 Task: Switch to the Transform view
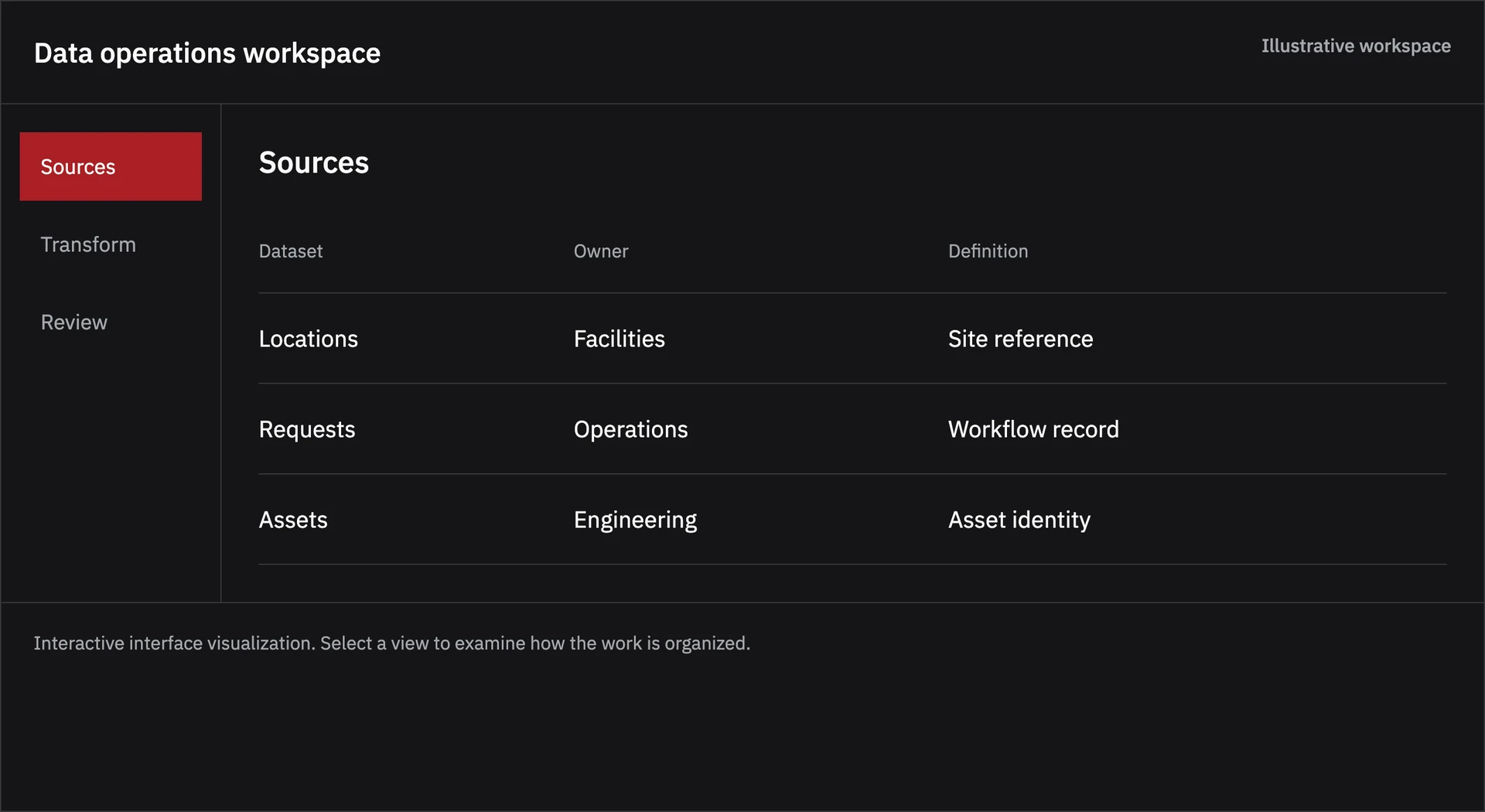(x=111, y=244)
